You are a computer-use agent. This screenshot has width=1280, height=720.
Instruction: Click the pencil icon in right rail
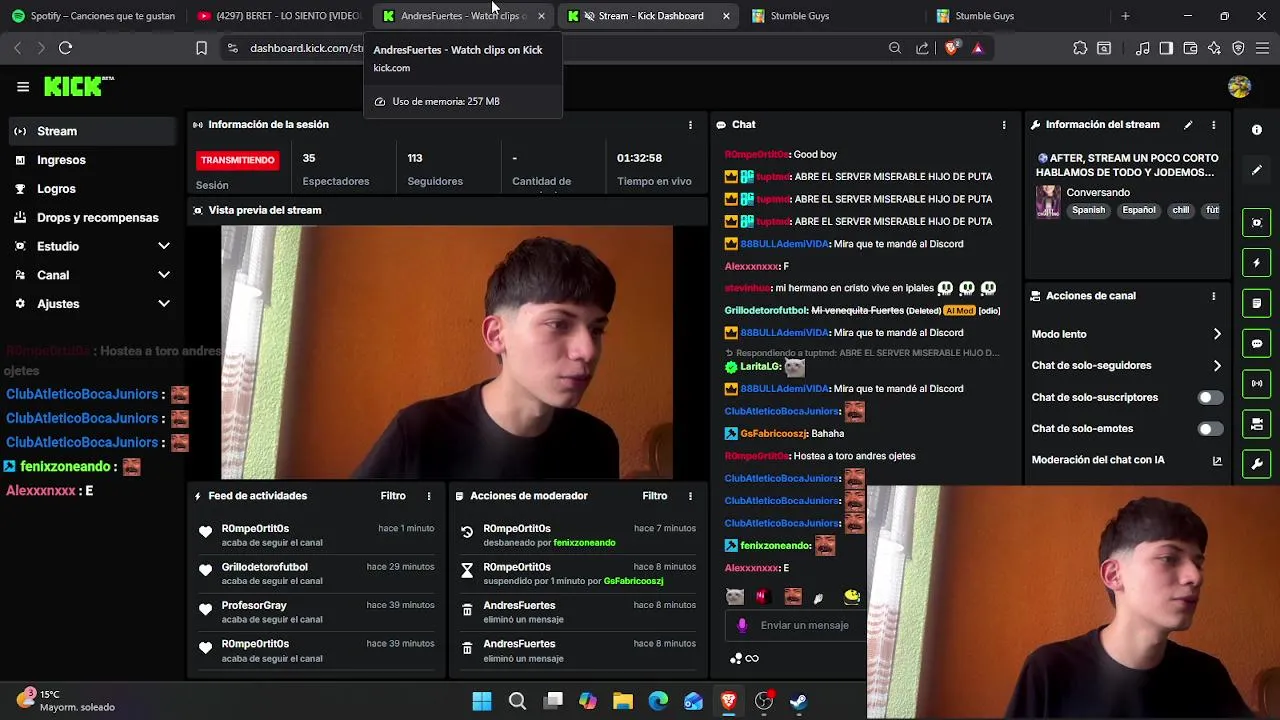1257,170
